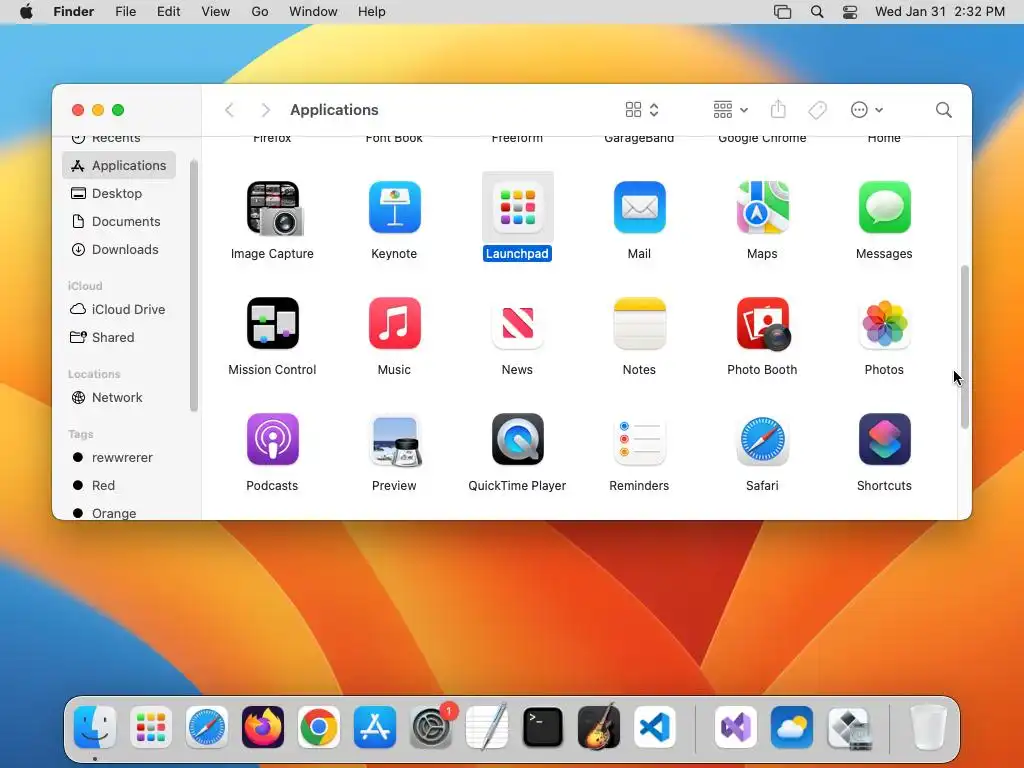Click the file list vertical scrollbar
The width and height of the screenshot is (1024, 768).
point(965,347)
